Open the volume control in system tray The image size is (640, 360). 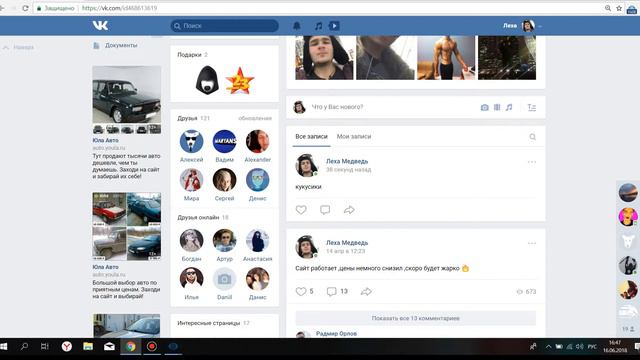pyautogui.click(x=579, y=347)
